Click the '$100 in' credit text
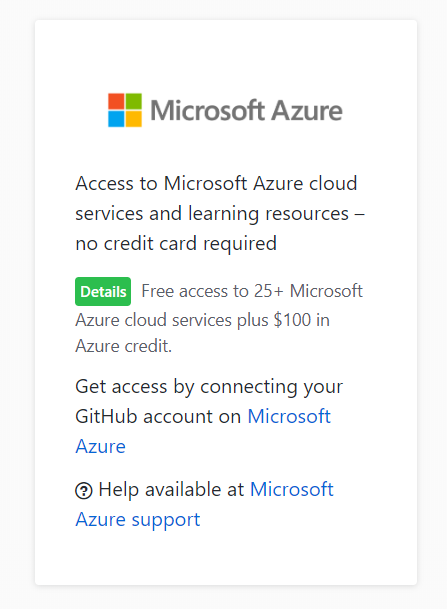This screenshot has width=447, height=609. click(x=302, y=320)
